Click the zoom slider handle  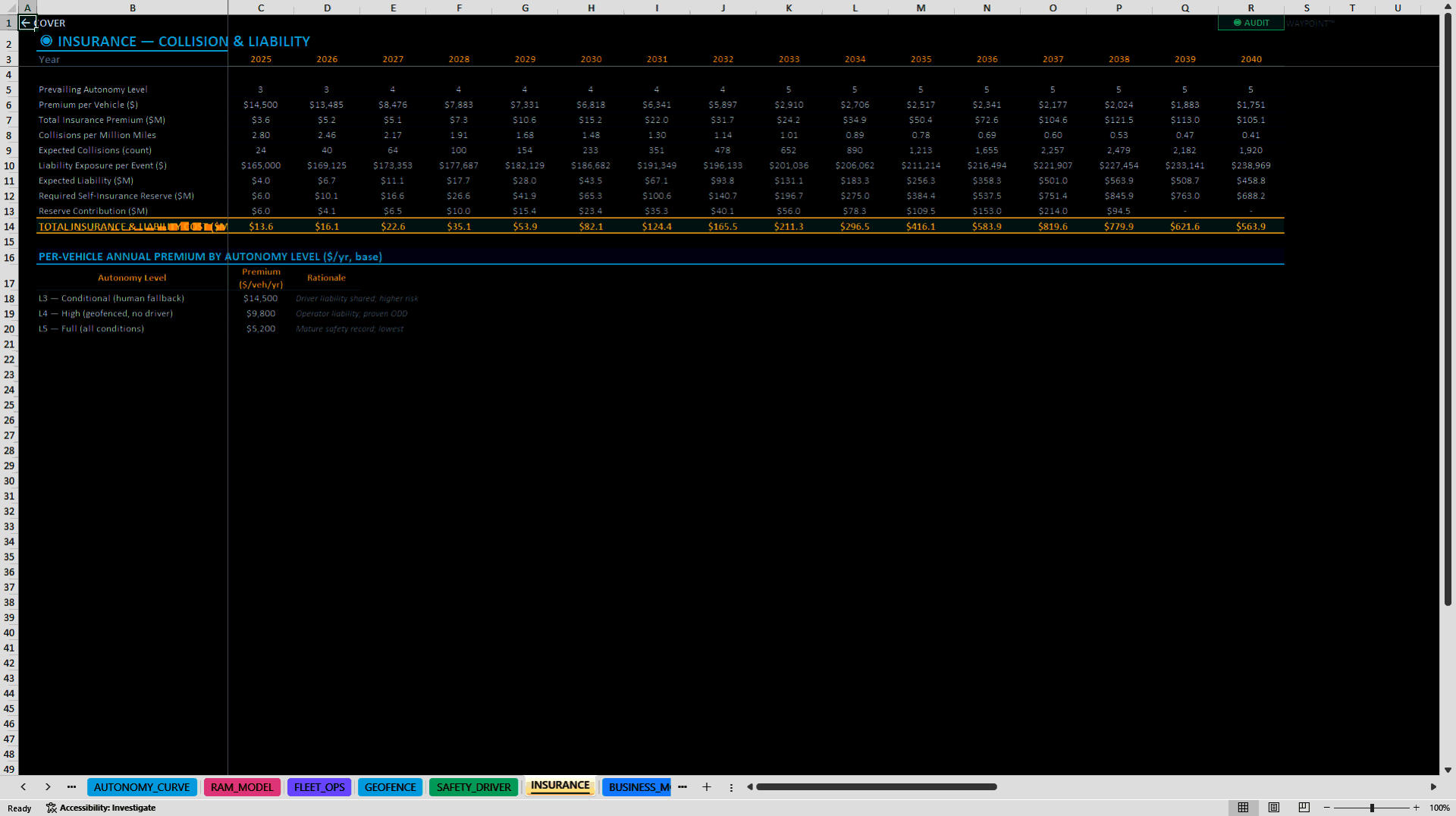coord(1372,808)
